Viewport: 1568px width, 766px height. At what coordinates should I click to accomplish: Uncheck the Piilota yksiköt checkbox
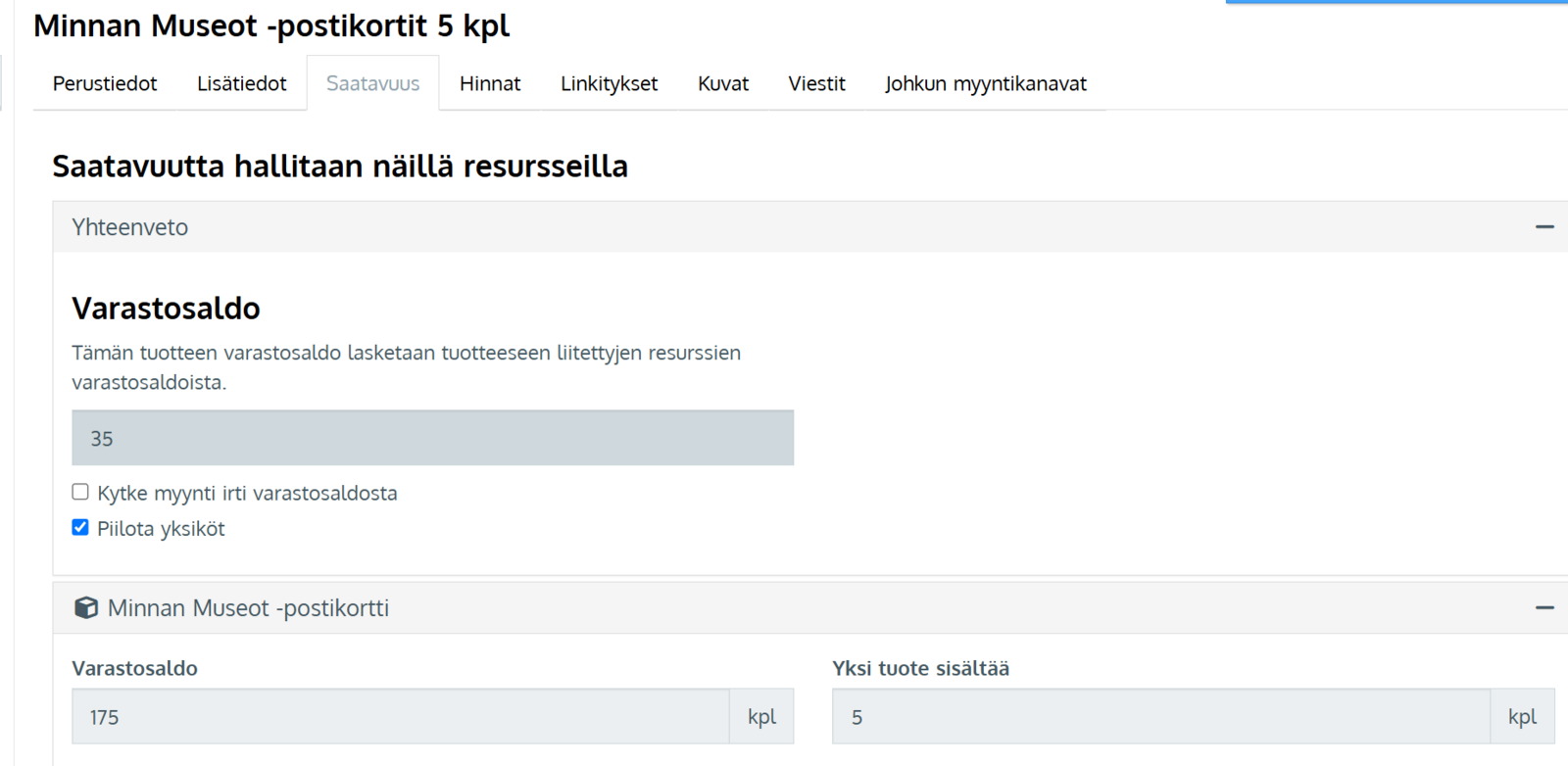click(80, 528)
